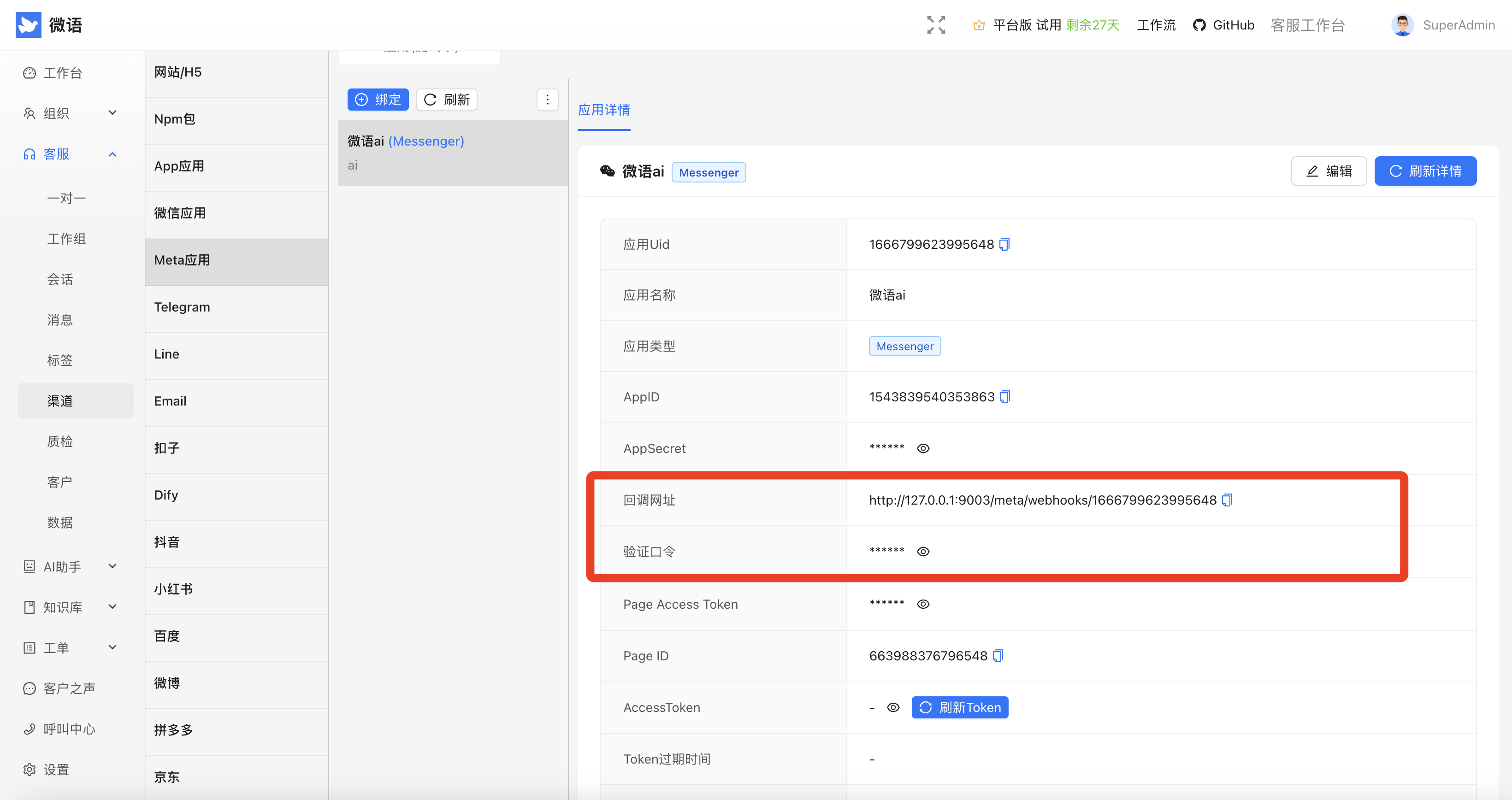1512x800 pixels.
Task: Click the SuperAdmin avatar
Action: click(1402, 24)
